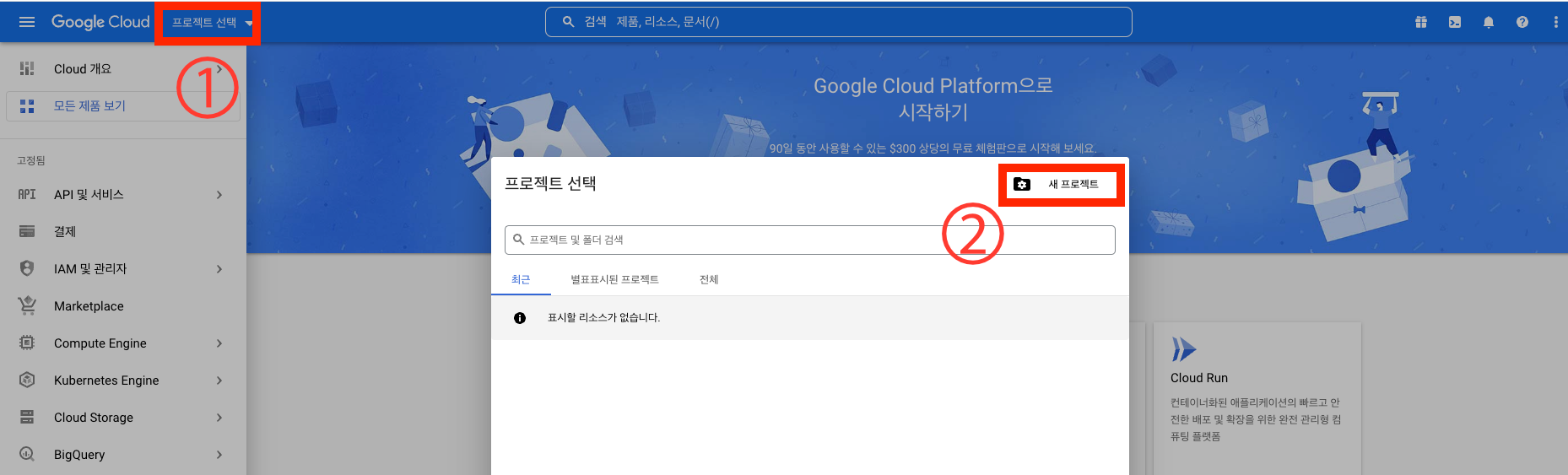The height and width of the screenshot is (475, 1568).
Task: Click the BigQuery magnifier icon
Action: point(27,454)
